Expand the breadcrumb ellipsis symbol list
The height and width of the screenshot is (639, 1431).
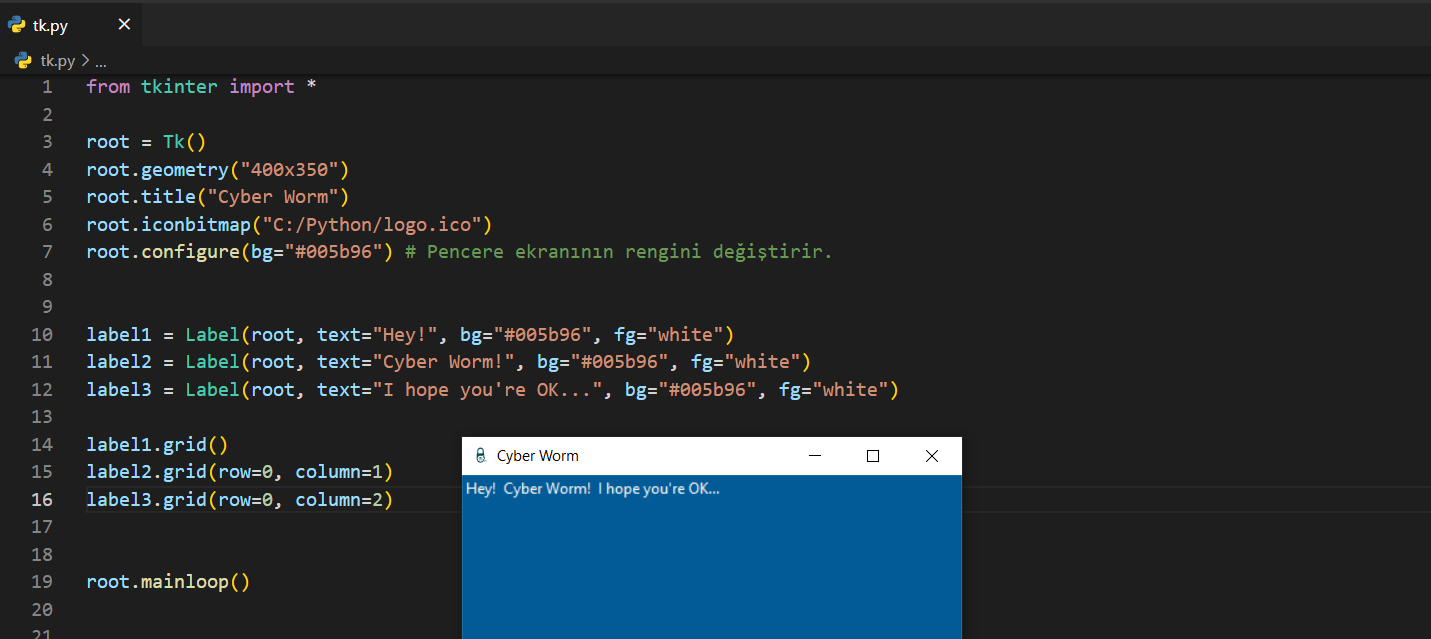click(x=100, y=61)
